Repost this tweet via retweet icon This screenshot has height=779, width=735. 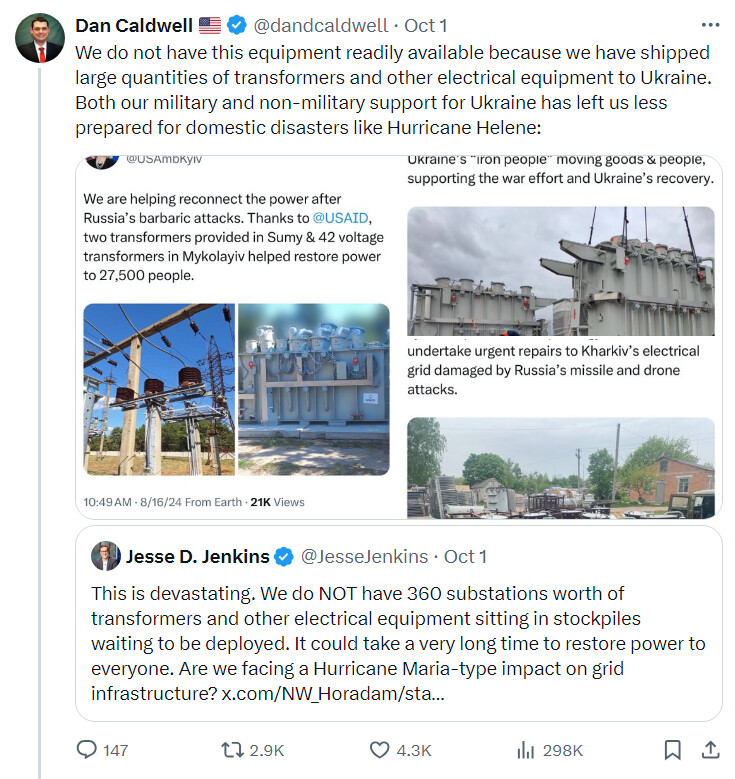coord(231,749)
